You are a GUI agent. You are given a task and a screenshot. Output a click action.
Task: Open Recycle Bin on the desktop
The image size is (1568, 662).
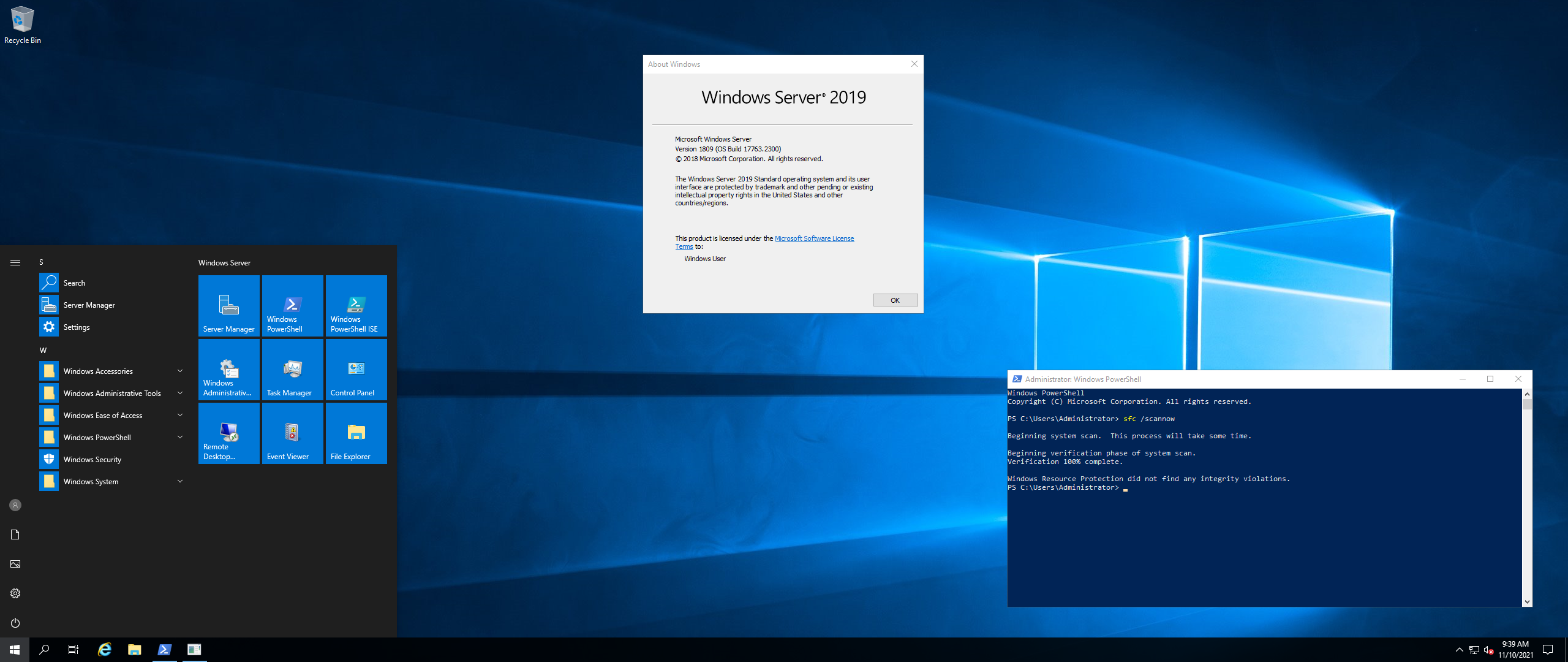coord(23,25)
